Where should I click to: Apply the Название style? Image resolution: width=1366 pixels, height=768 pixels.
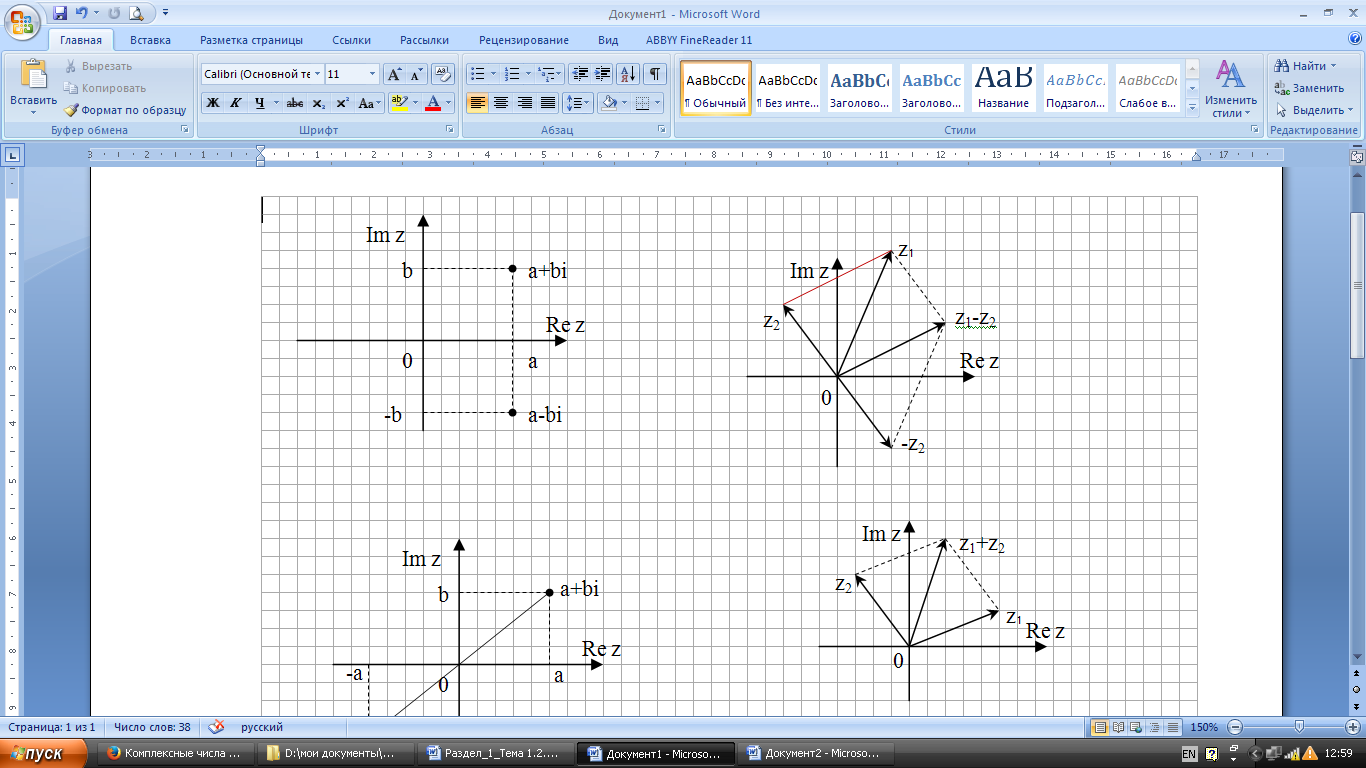[1004, 88]
